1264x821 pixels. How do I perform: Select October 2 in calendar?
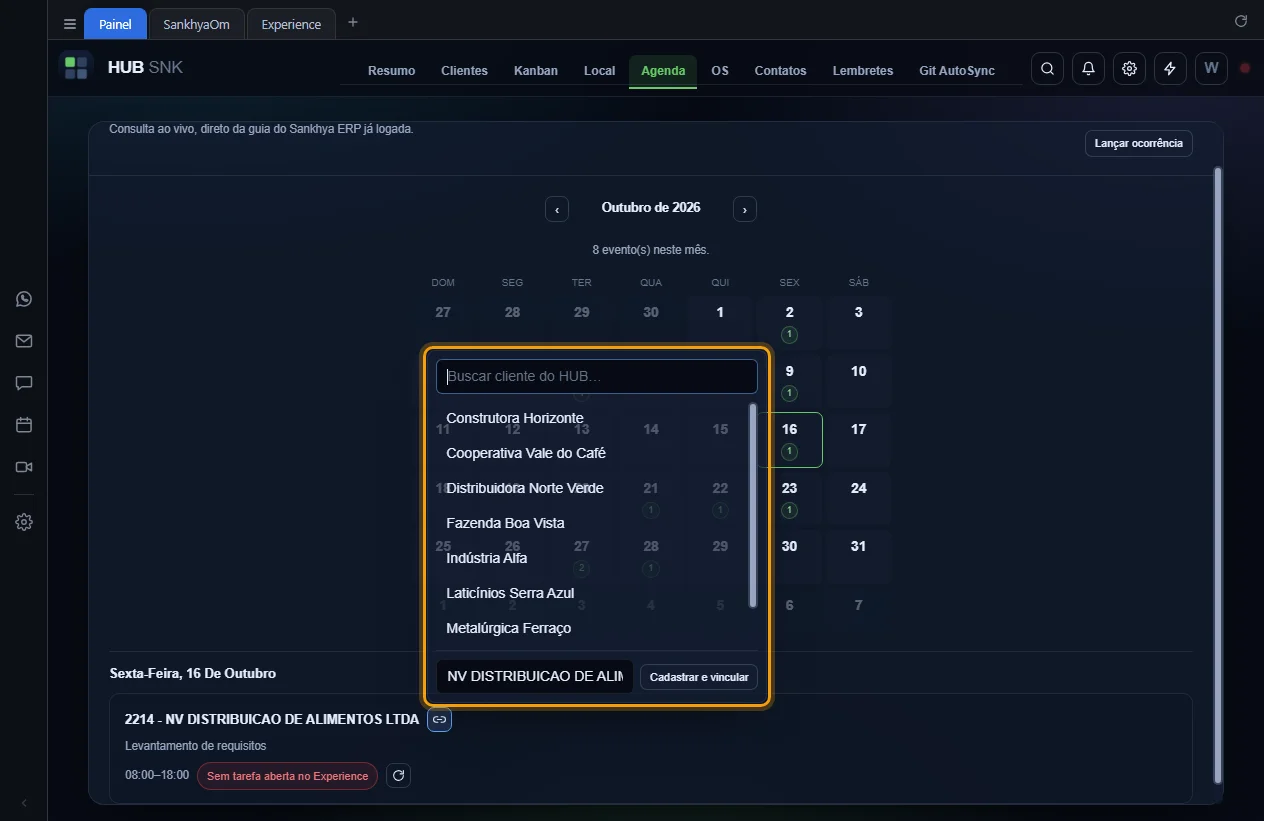click(x=789, y=322)
